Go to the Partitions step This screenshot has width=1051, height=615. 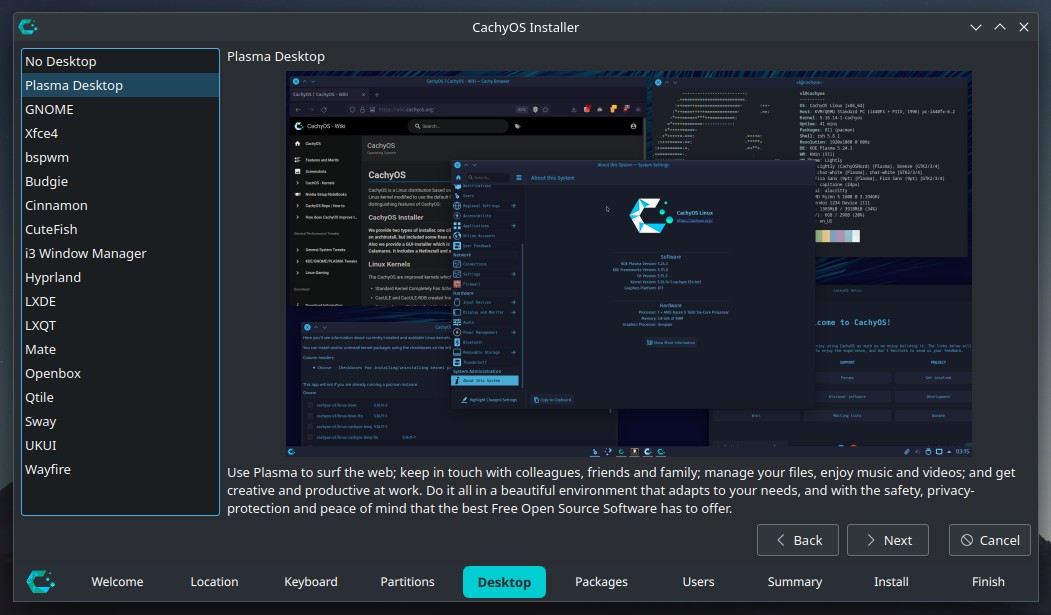coord(408,582)
